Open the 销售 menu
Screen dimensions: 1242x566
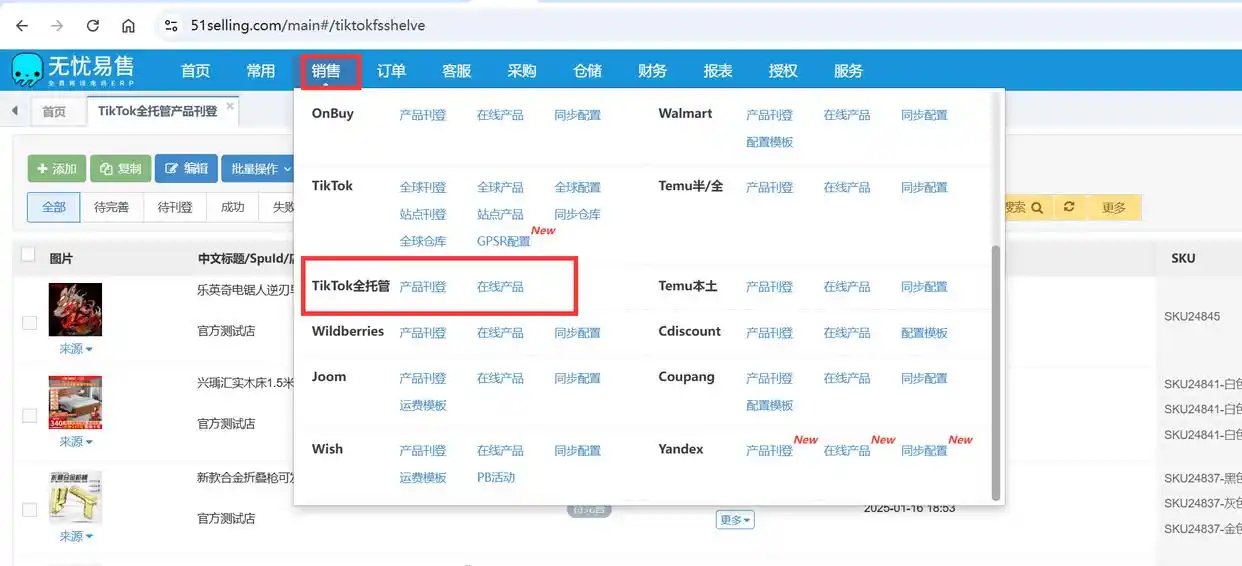click(326, 71)
